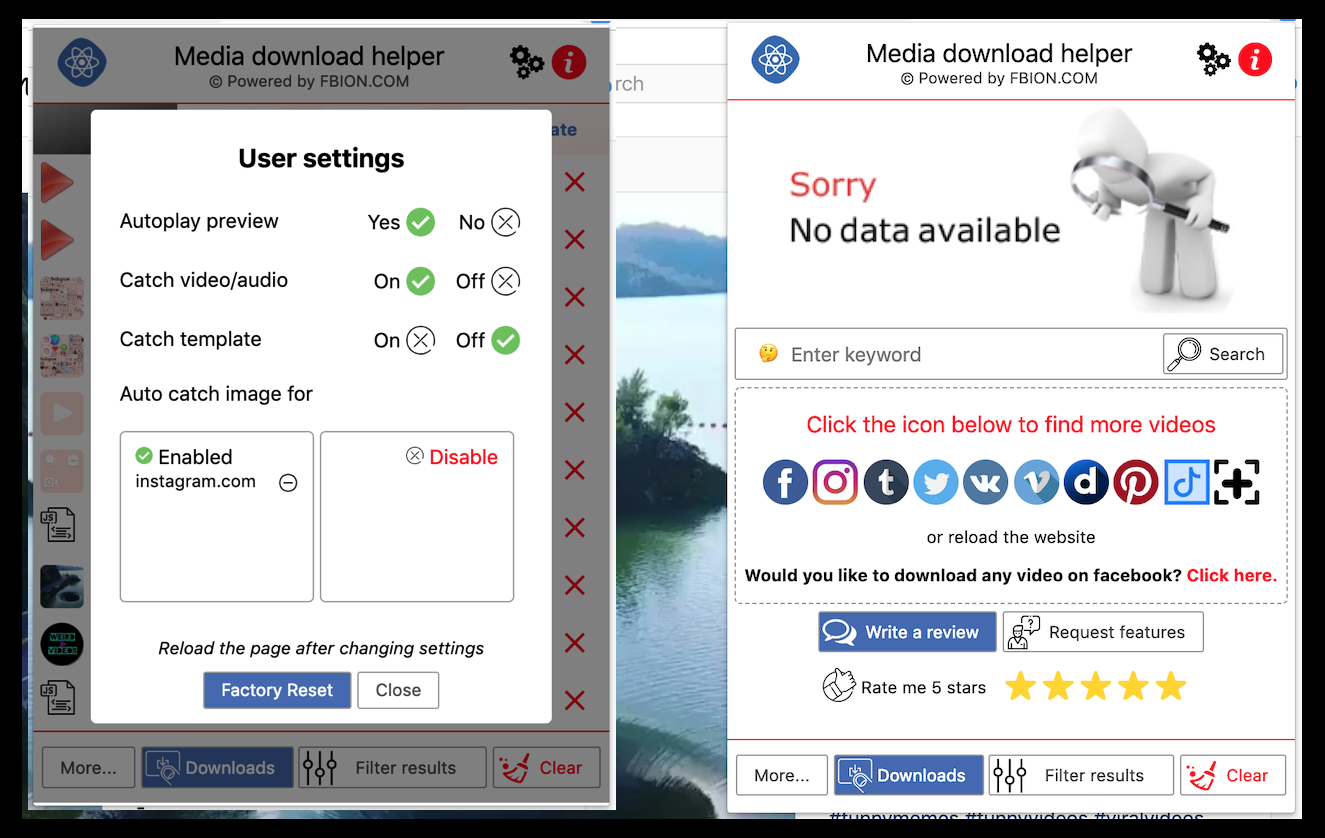Image resolution: width=1325 pixels, height=838 pixels.
Task: Enable Autoplay preview by selecting Yes
Action: tap(419, 222)
